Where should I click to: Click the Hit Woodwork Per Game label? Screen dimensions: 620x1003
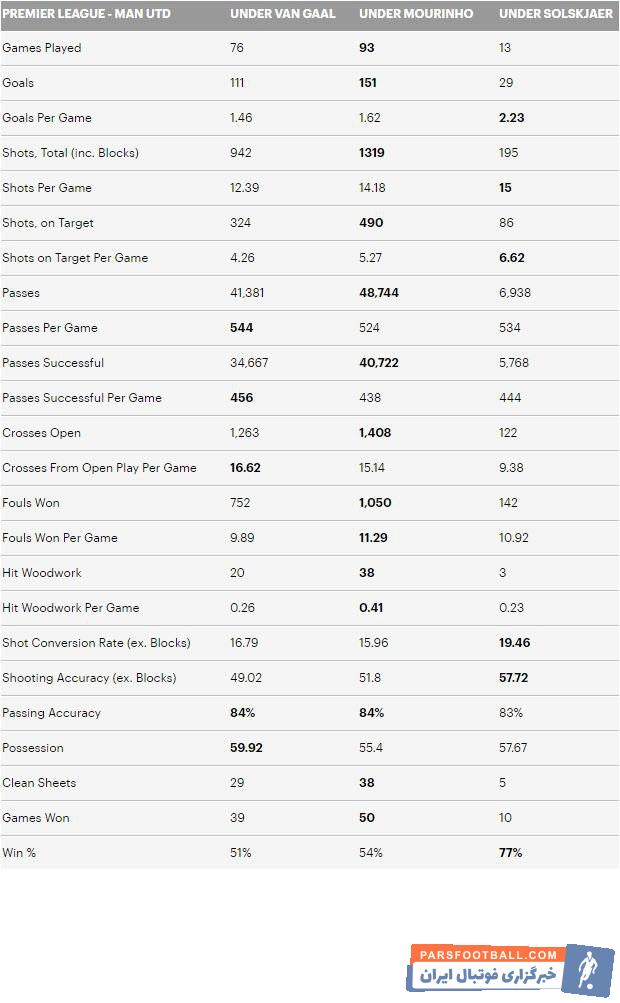(x=71, y=608)
